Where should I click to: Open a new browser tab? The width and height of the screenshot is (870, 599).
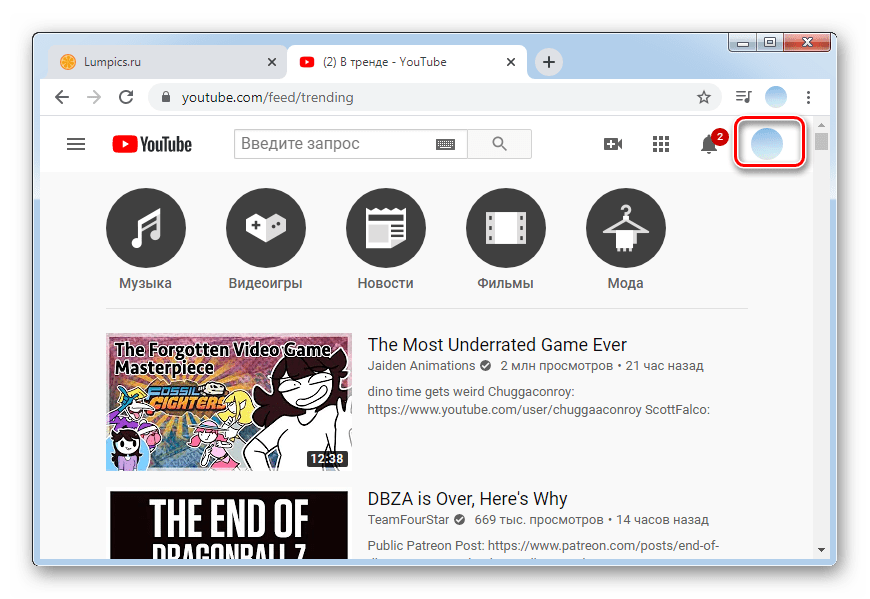tap(548, 62)
